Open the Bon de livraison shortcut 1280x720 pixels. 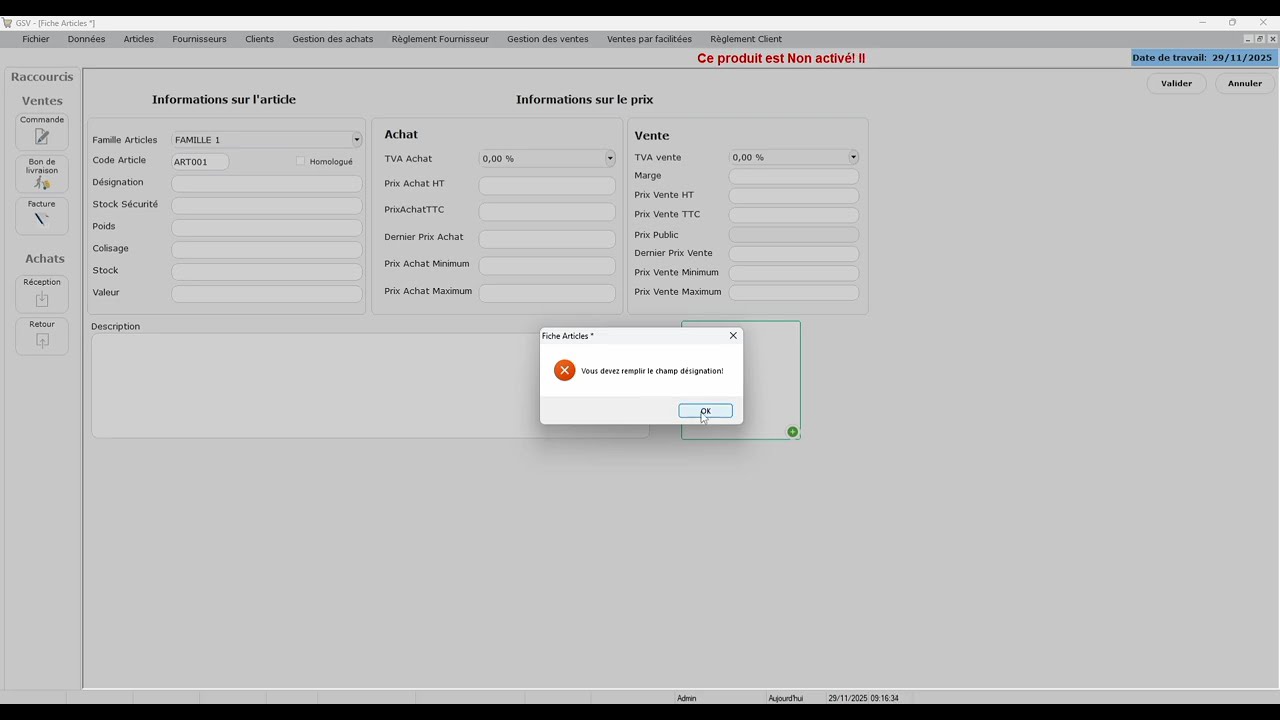[x=42, y=173]
